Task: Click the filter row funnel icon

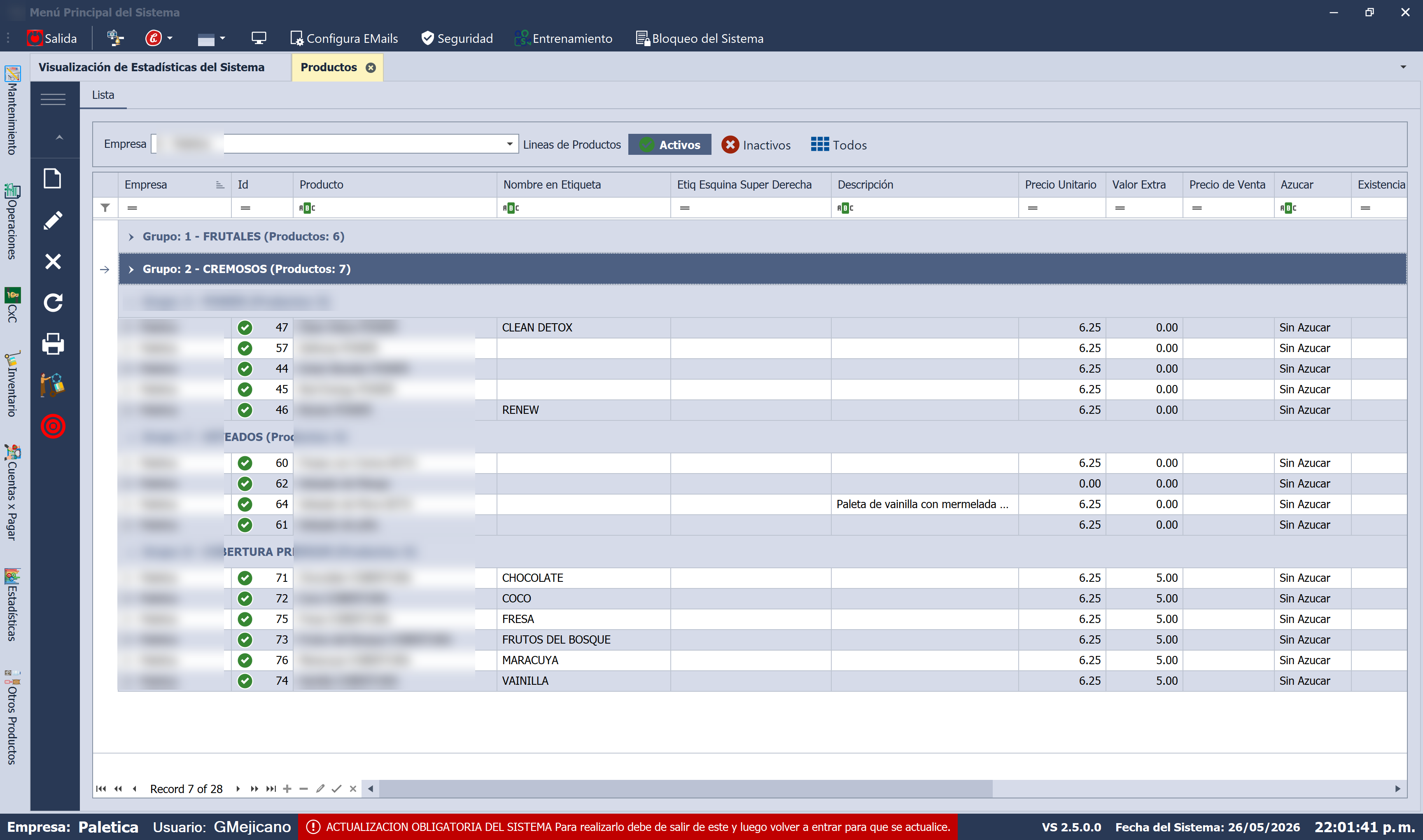Action: [x=105, y=208]
